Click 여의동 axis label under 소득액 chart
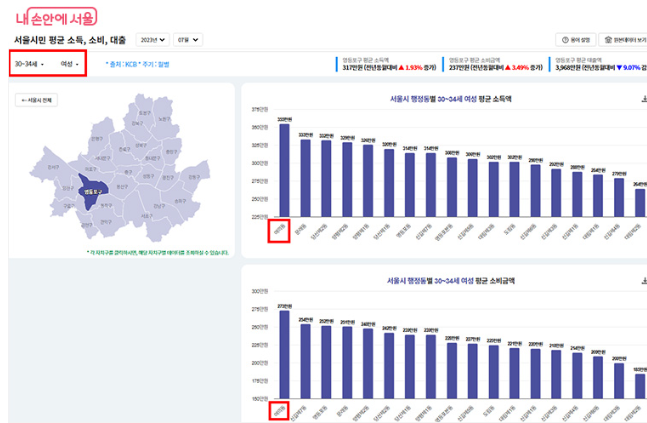The height and width of the screenshot is (423, 647). coord(279,231)
